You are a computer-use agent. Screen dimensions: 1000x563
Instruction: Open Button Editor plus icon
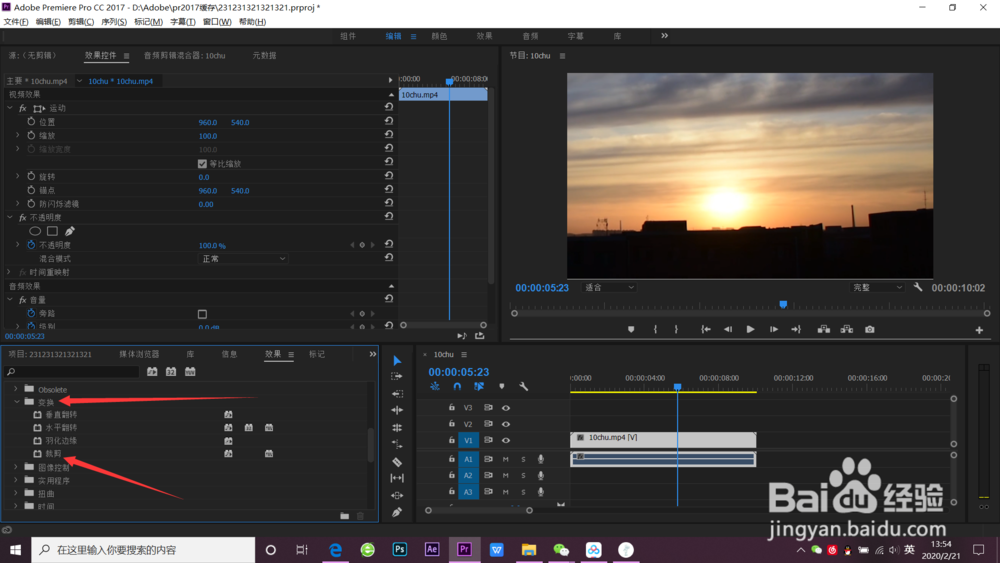point(979,330)
